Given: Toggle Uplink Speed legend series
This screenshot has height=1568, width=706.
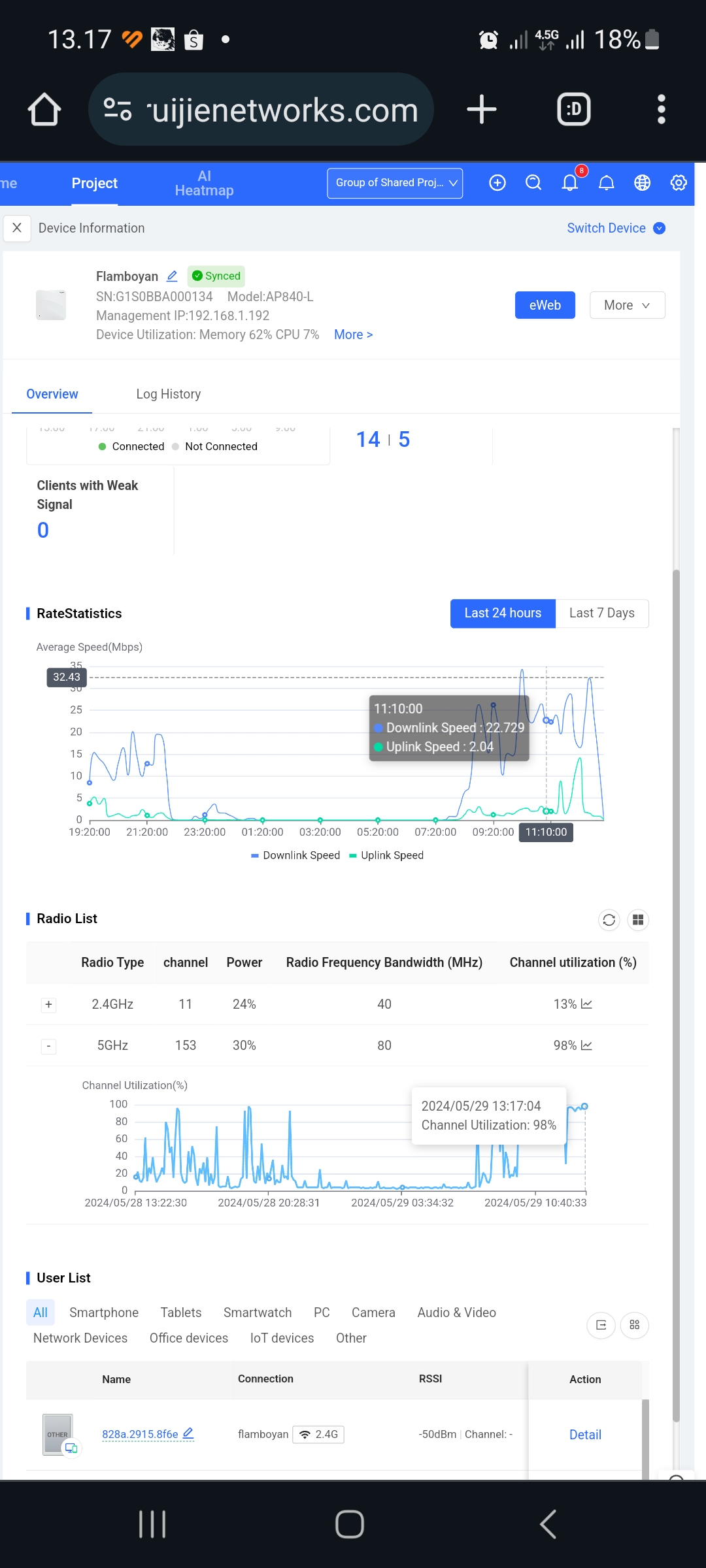Looking at the screenshot, I should click(x=387, y=855).
